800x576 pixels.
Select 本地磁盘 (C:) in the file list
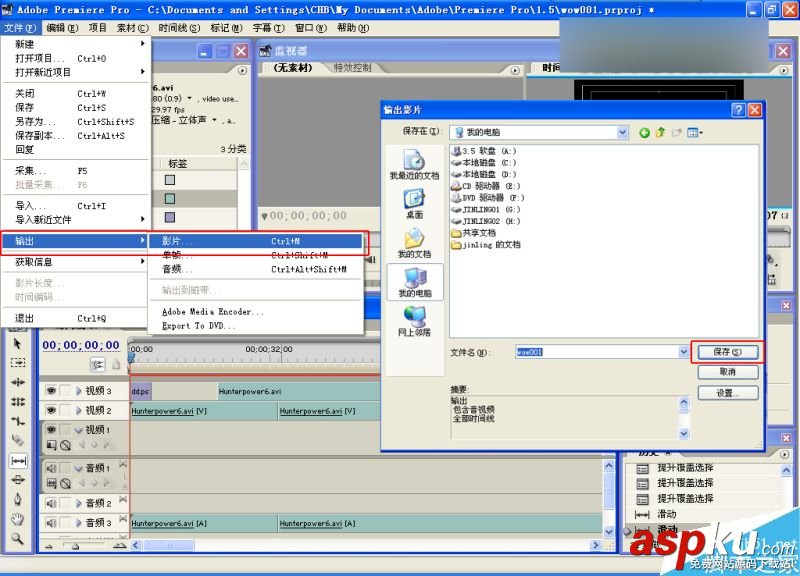(x=484, y=163)
